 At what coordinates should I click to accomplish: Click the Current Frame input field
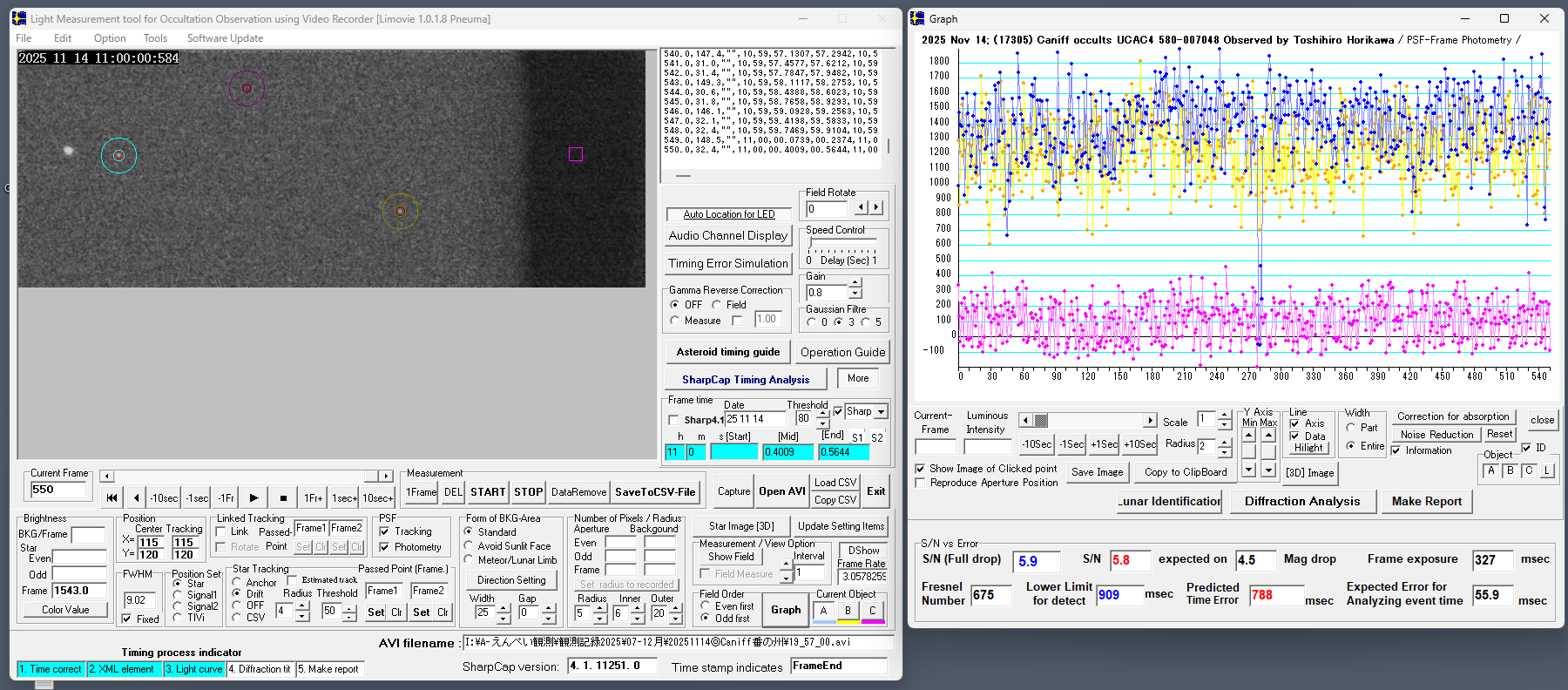[x=59, y=490]
